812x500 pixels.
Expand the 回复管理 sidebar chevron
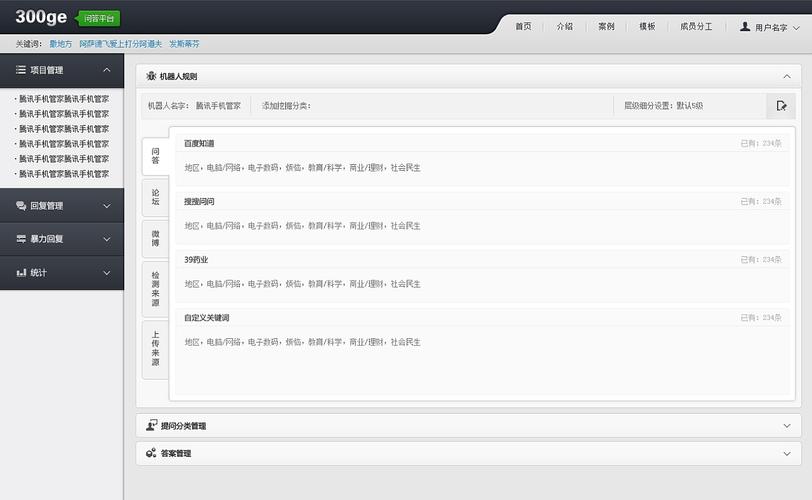(x=107, y=206)
